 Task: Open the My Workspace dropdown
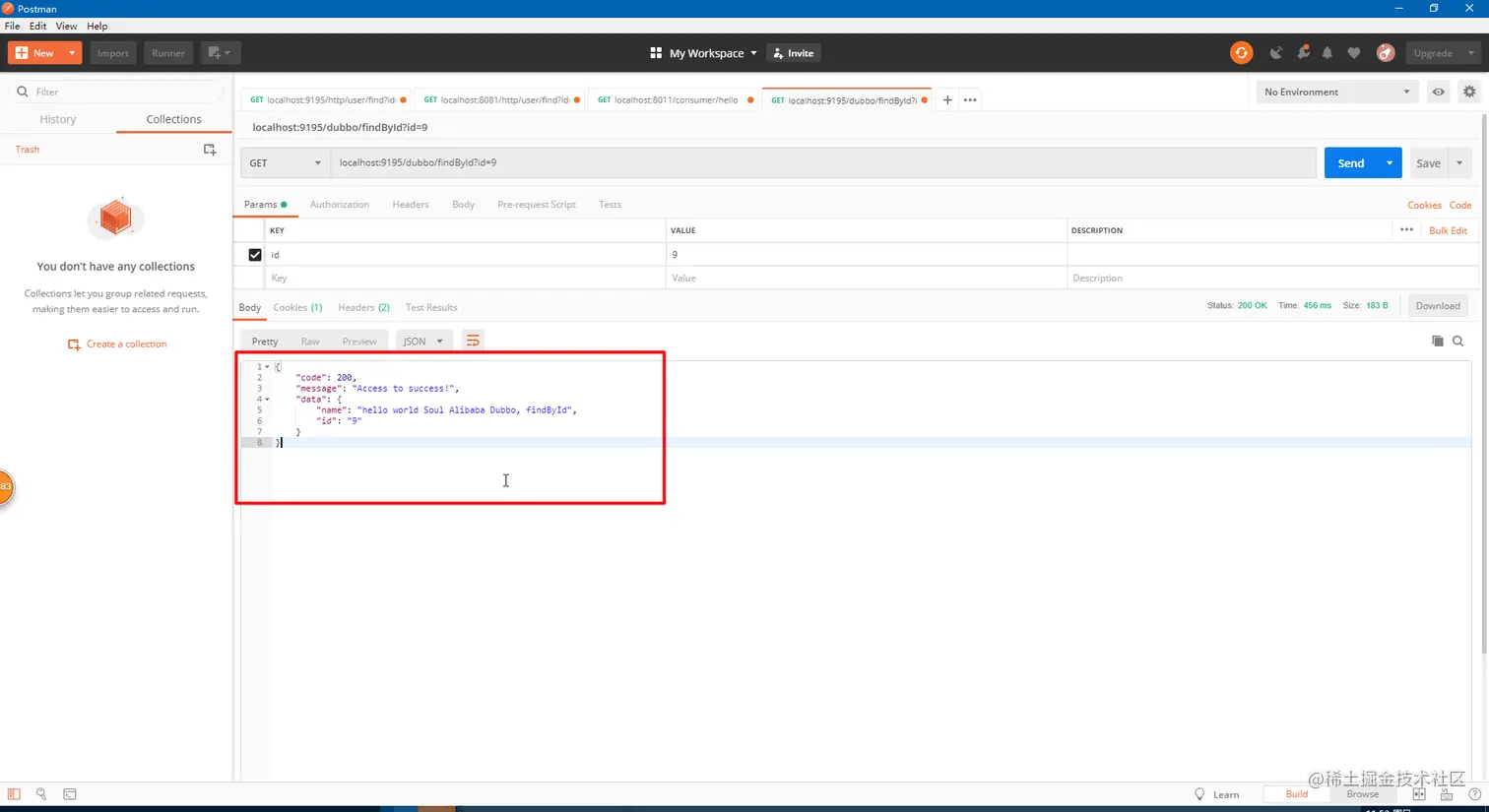point(712,53)
